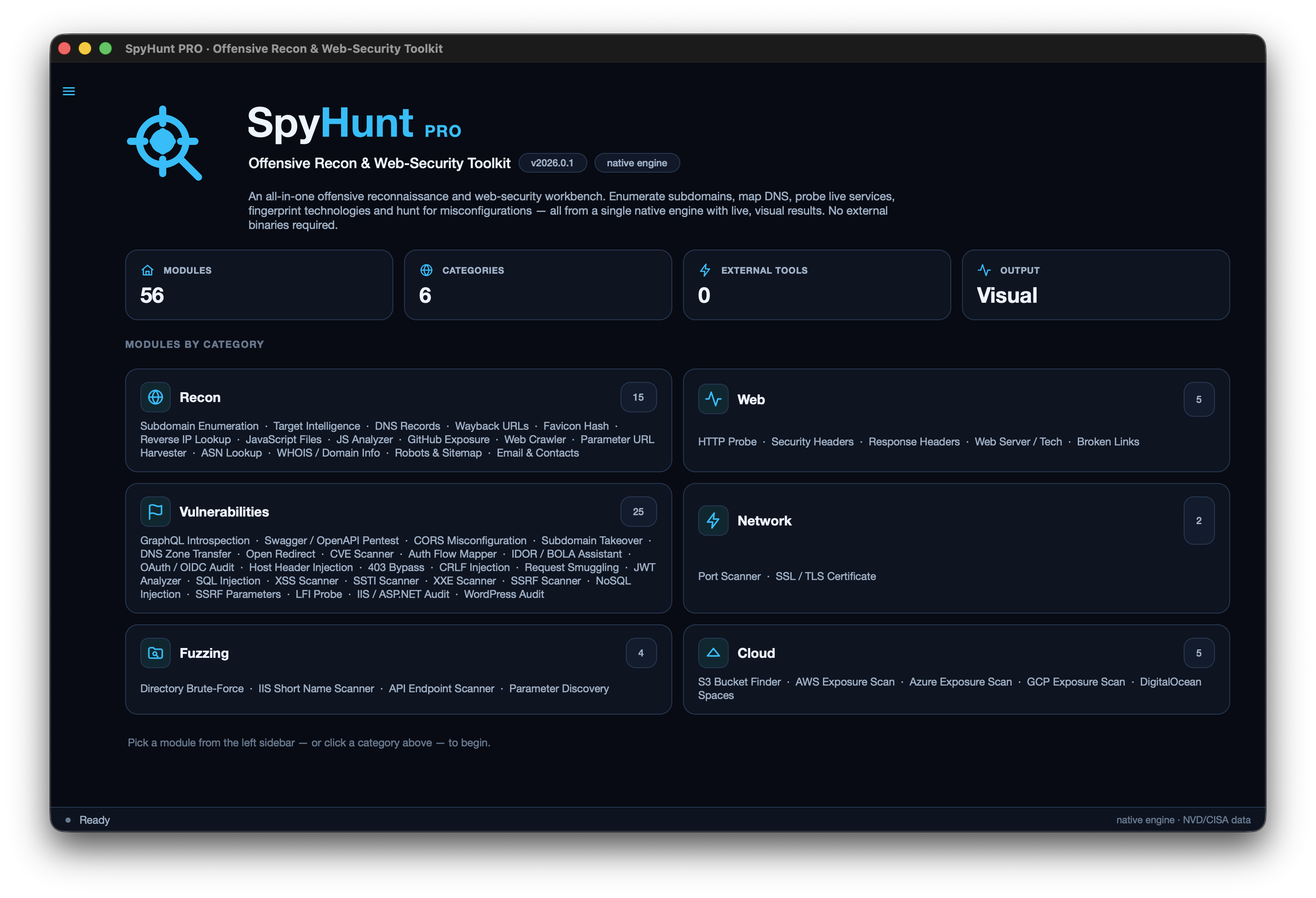Click the Vulnerabilities count badge 25

[x=638, y=512]
